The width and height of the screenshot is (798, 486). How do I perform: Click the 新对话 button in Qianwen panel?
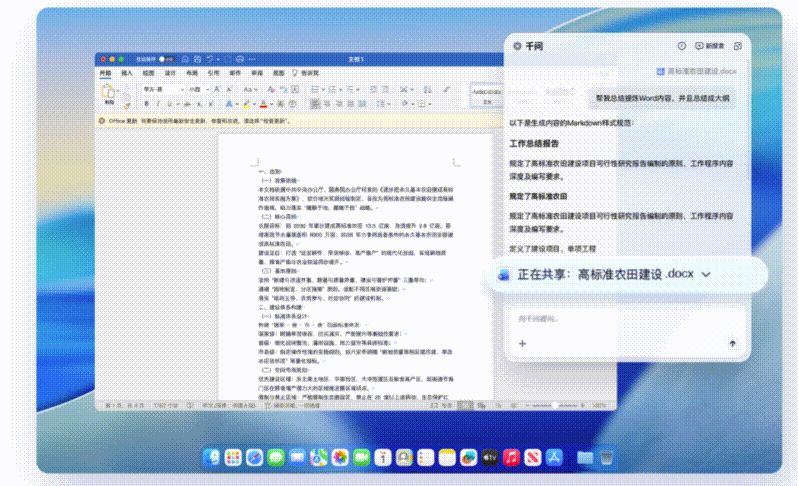point(710,46)
